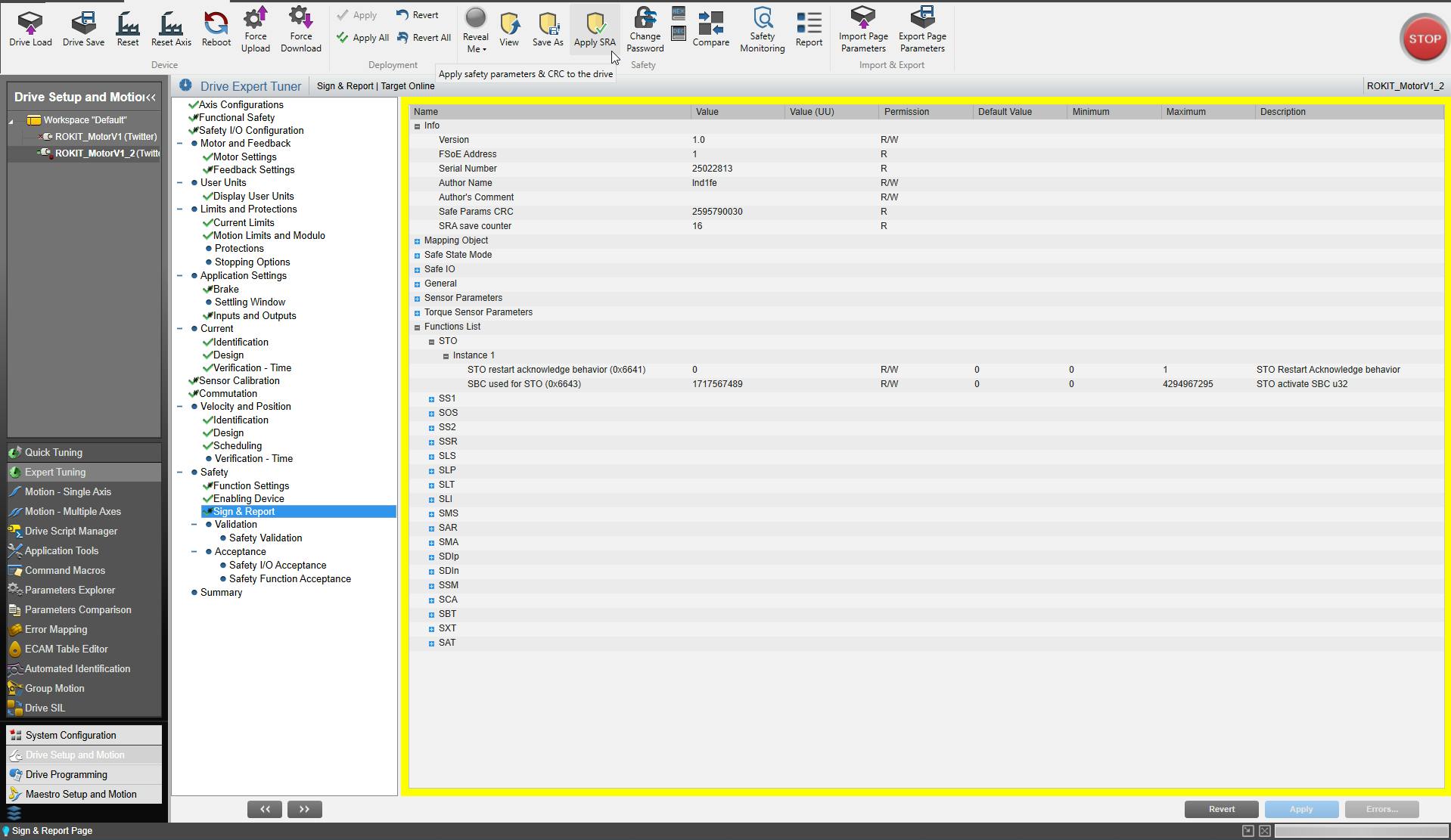The height and width of the screenshot is (840, 1451).
Task: Expand the Mapping Object group
Action: tap(417, 241)
